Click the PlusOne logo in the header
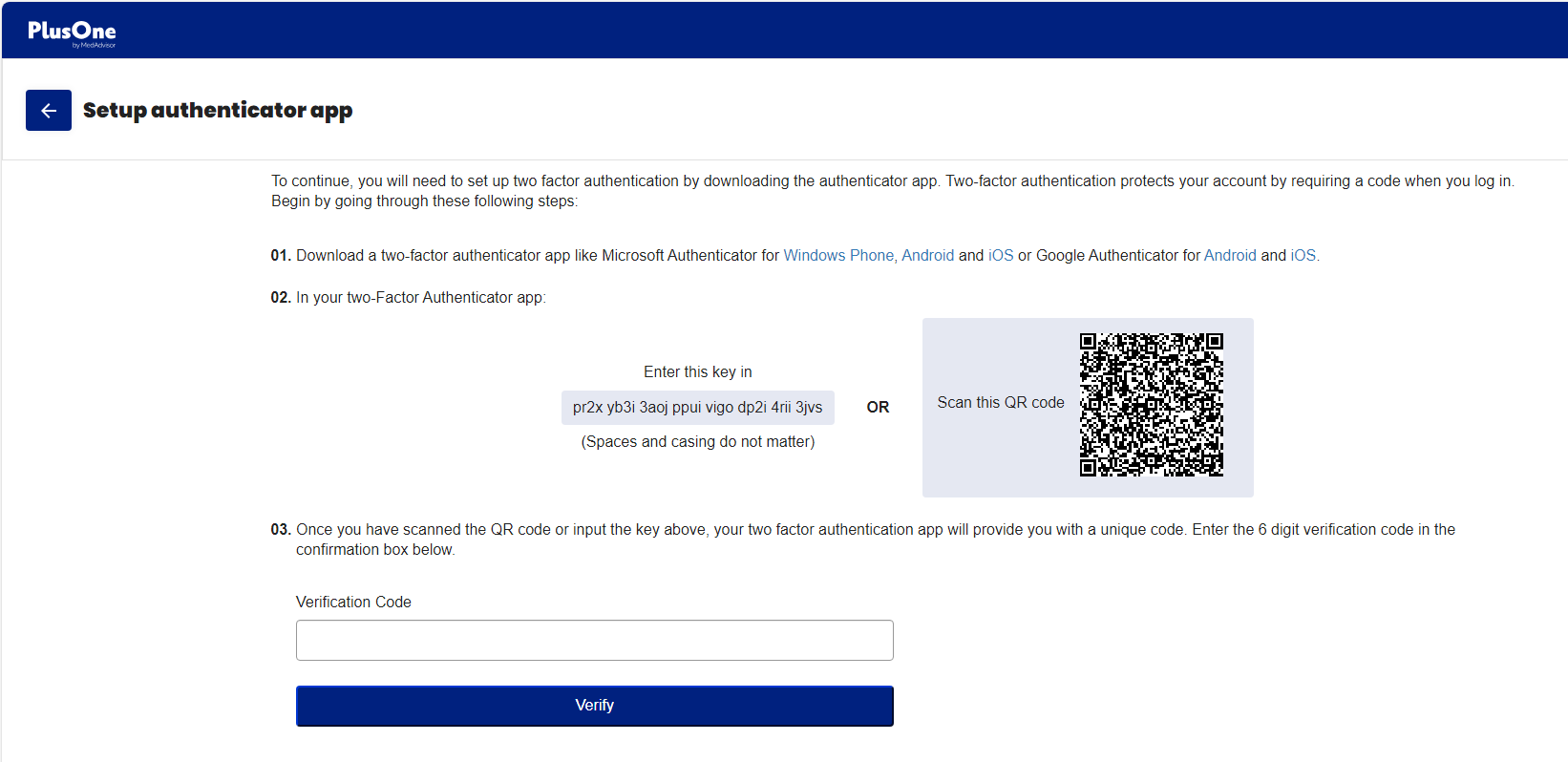Viewport: 1568px width, 762px height. (x=73, y=29)
